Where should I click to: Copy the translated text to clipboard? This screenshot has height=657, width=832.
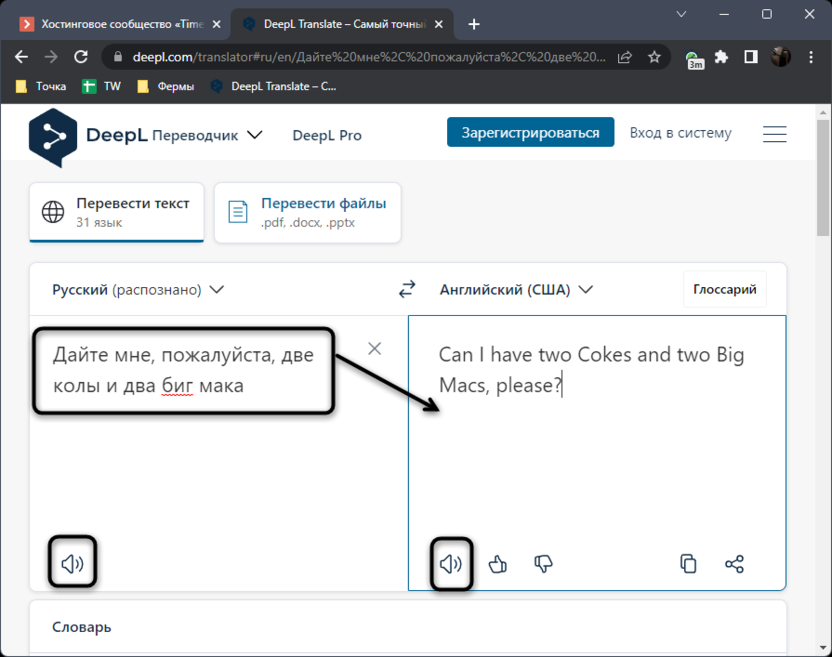click(688, 564)
